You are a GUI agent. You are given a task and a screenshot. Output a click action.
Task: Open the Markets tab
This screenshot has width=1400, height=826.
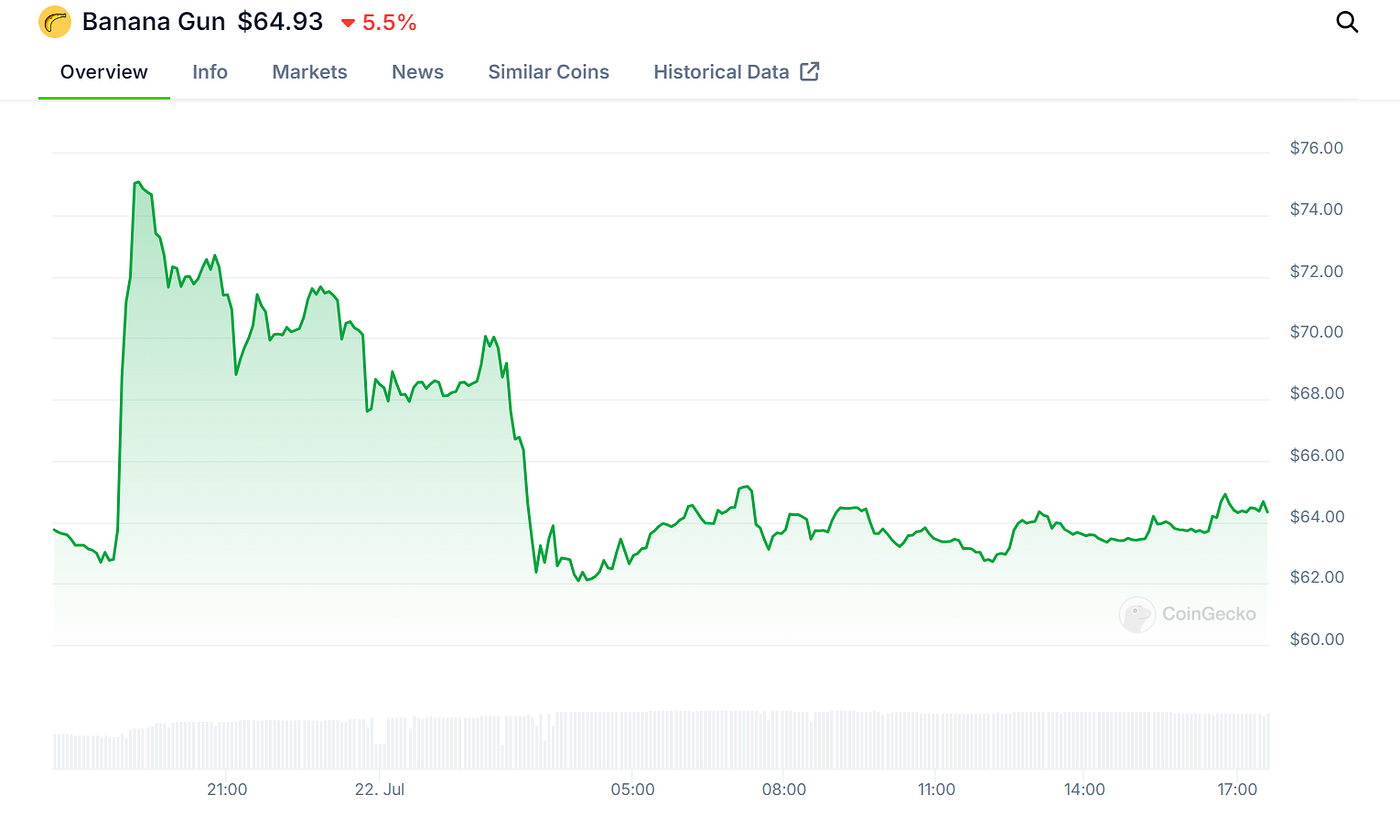coord(310,72)
